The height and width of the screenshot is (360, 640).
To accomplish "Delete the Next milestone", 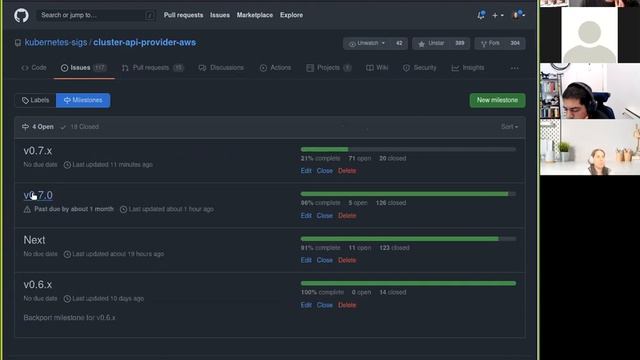I will 347,260.
